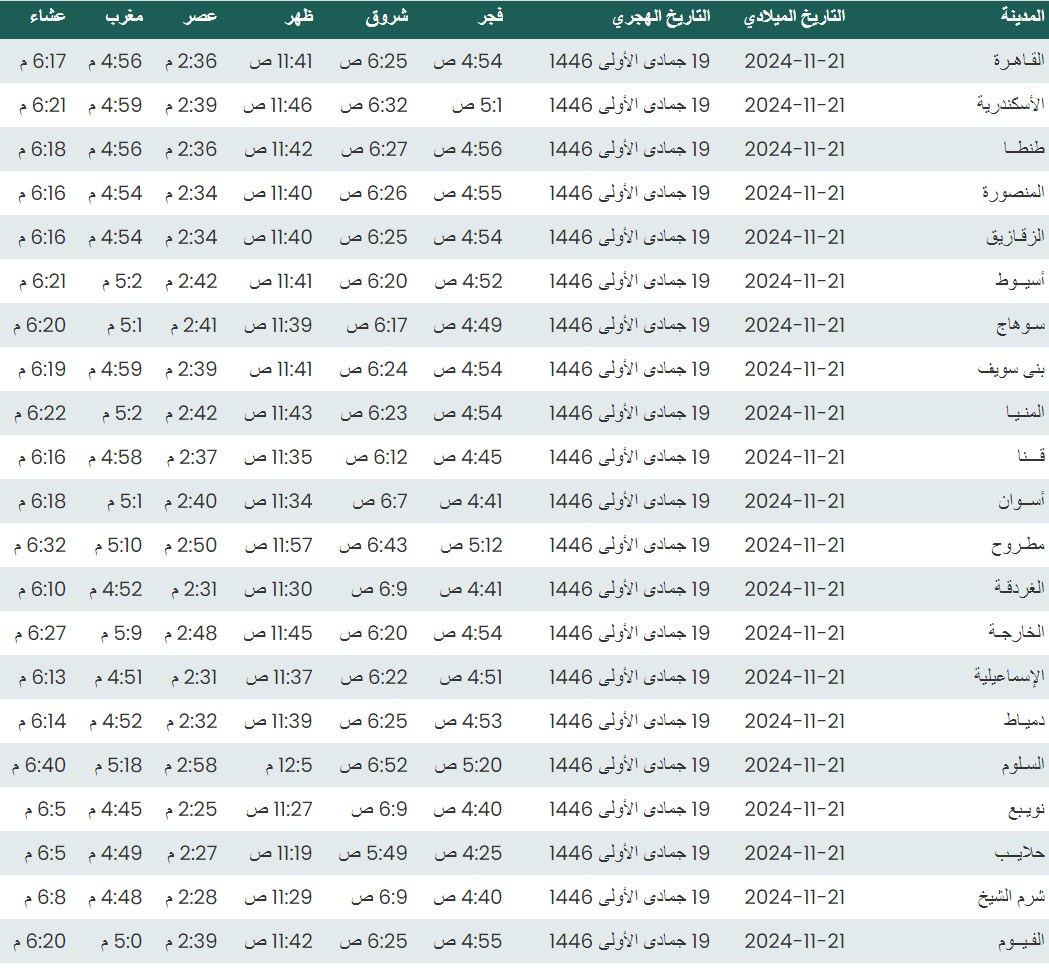Click the Gregorian date in الفيوم row
Screen dimensions: 1049x970
pos(794,941)
